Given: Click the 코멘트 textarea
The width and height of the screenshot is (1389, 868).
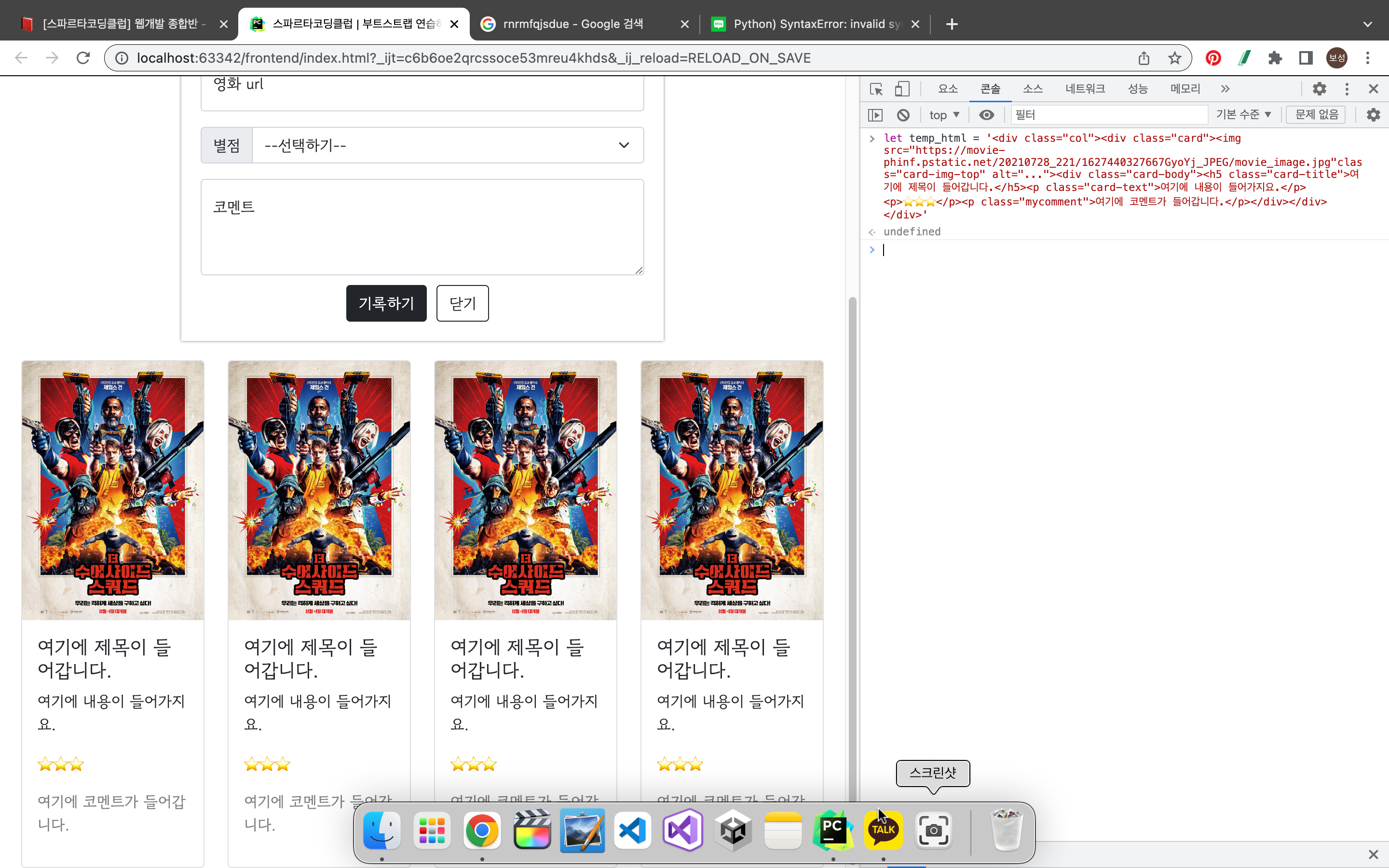Looking at the screenshot, I should [422, 227].
